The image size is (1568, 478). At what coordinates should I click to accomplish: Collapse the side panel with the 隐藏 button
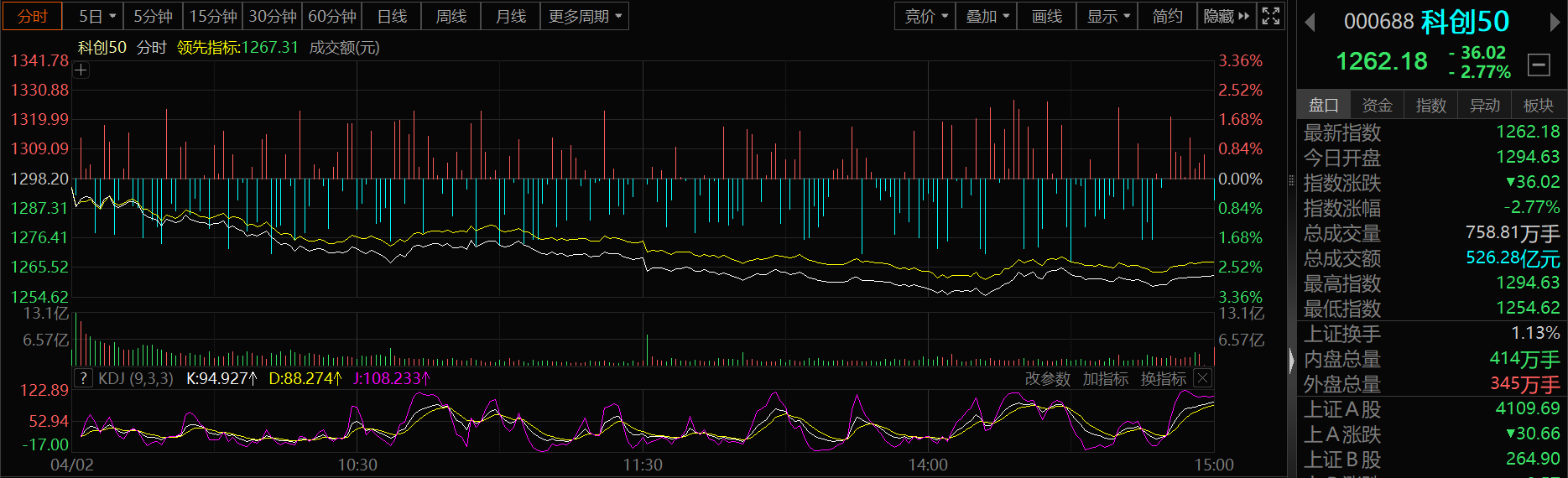click(x=1226, y=16)
